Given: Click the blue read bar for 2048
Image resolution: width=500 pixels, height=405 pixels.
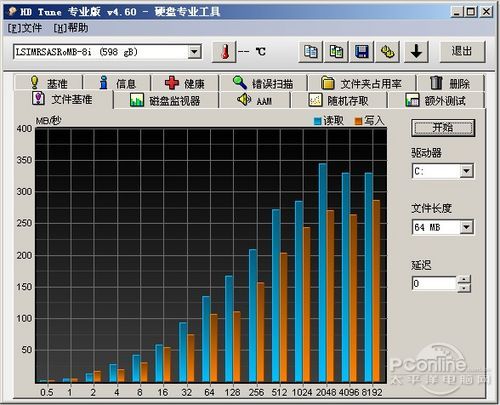Looking at the screenshot, I should point(323,273).
